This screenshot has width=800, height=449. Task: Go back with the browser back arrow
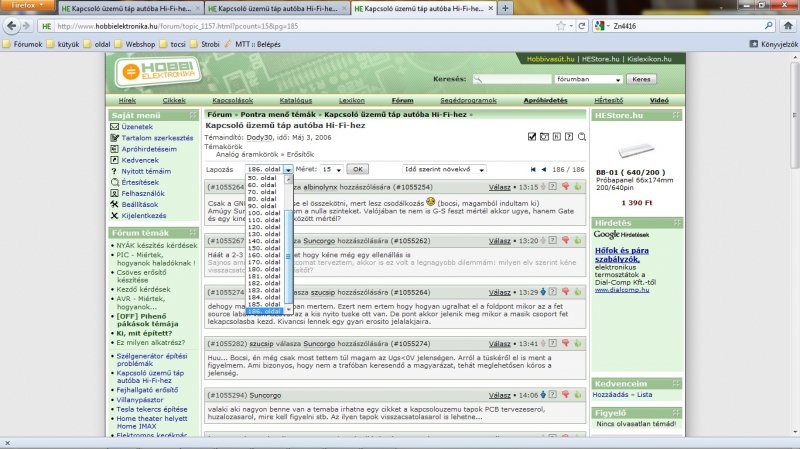(x=12, y=26)
